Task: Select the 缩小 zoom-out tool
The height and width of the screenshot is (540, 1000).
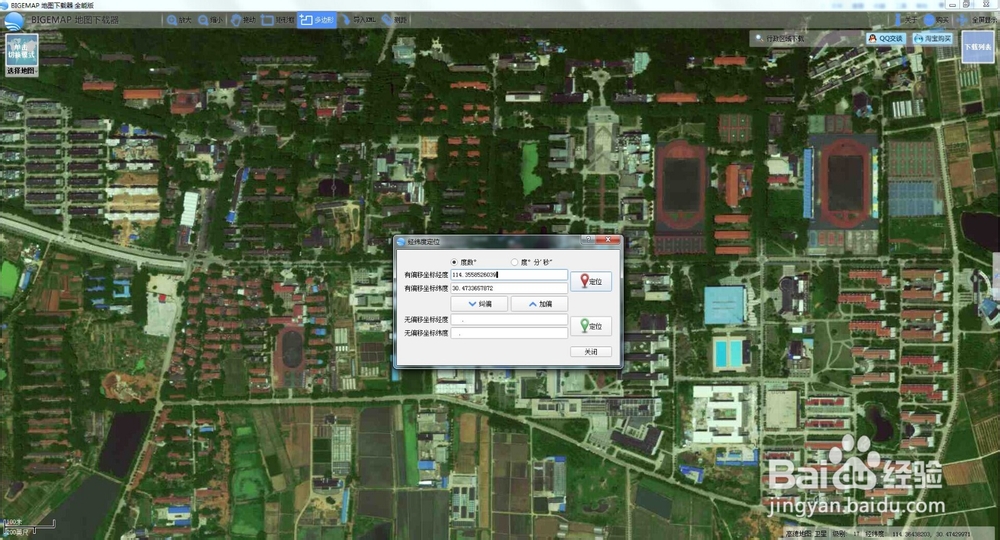Action: (x=211, y=20)
